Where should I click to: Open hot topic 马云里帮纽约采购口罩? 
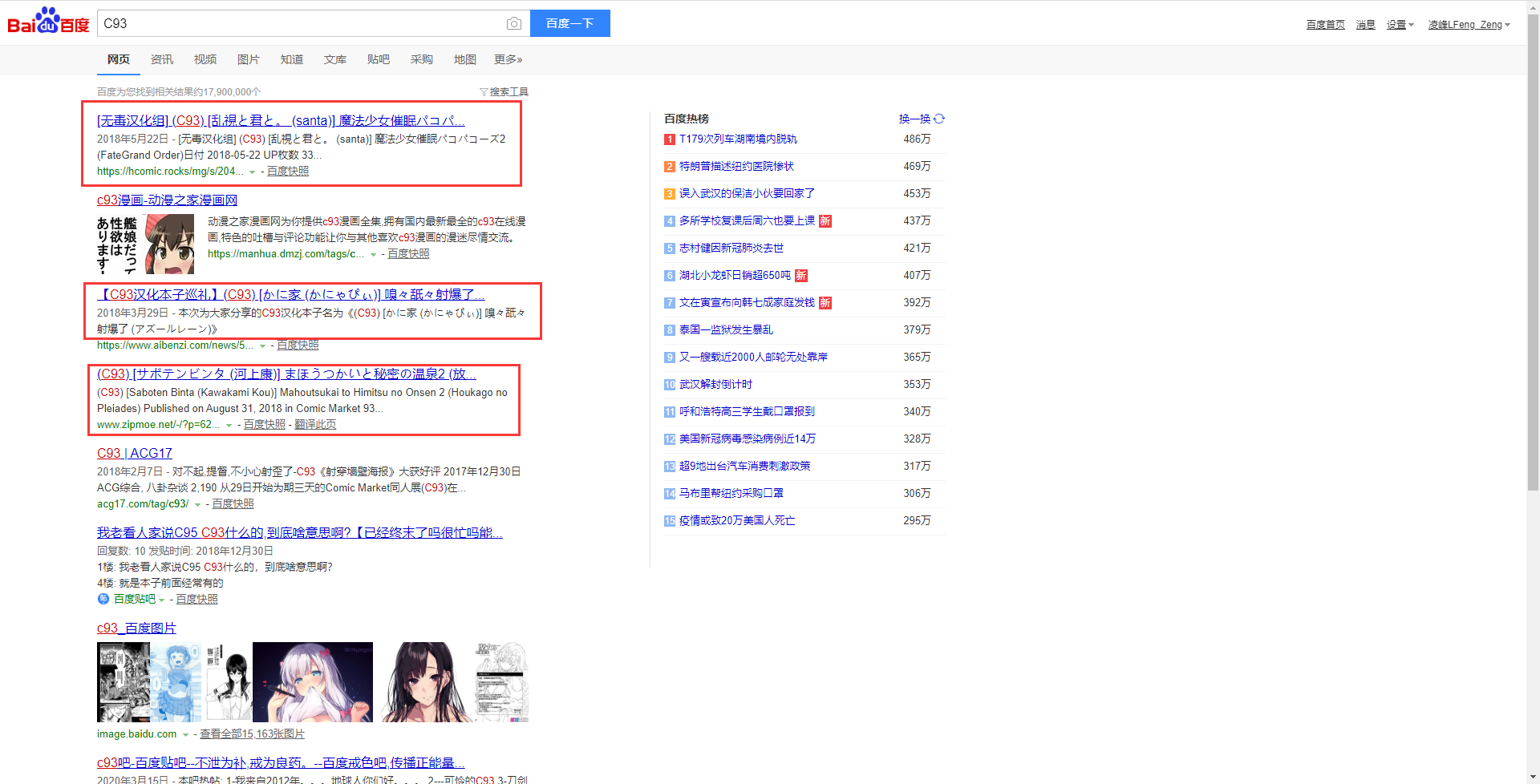point(731,494)
